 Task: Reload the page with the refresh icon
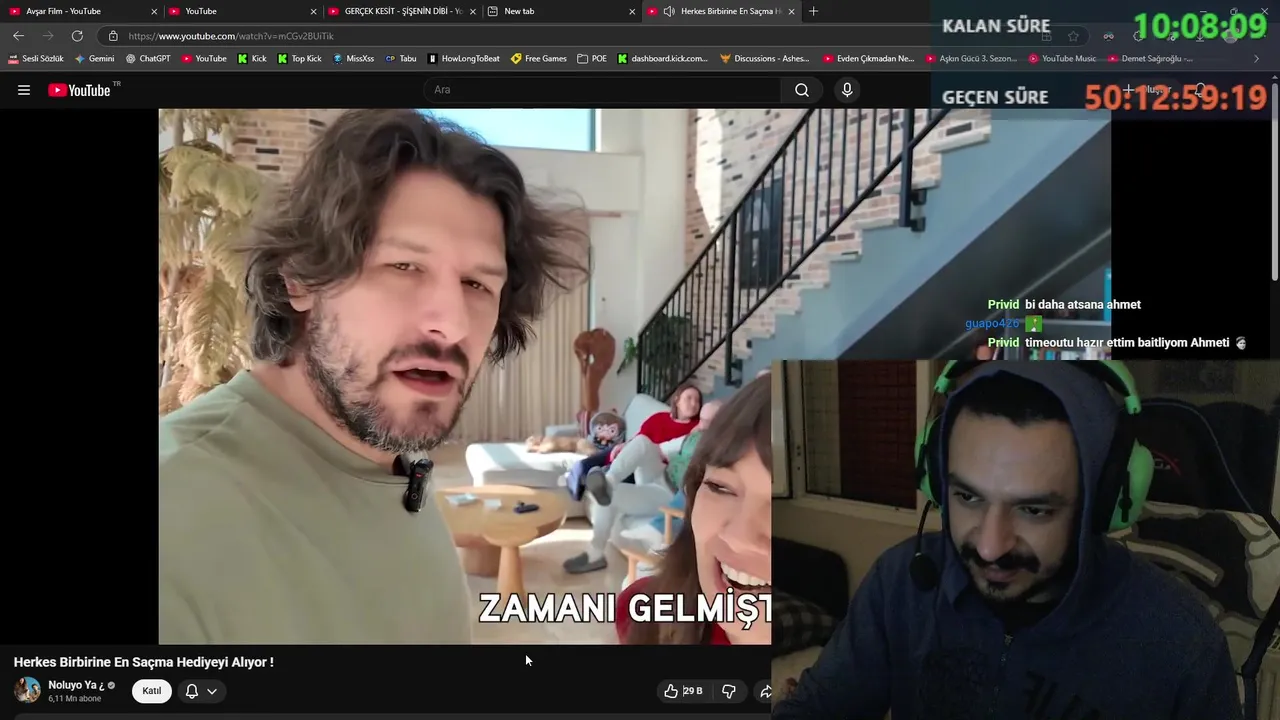77,35
